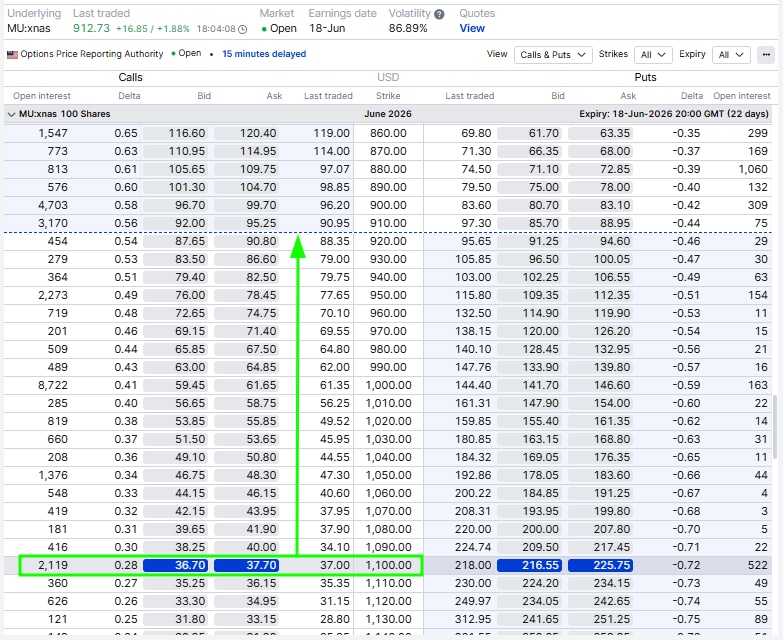Viewport: 783px width, 640px height.
Task: Click put open interest 1,060
Action: (x=753, y=169)
